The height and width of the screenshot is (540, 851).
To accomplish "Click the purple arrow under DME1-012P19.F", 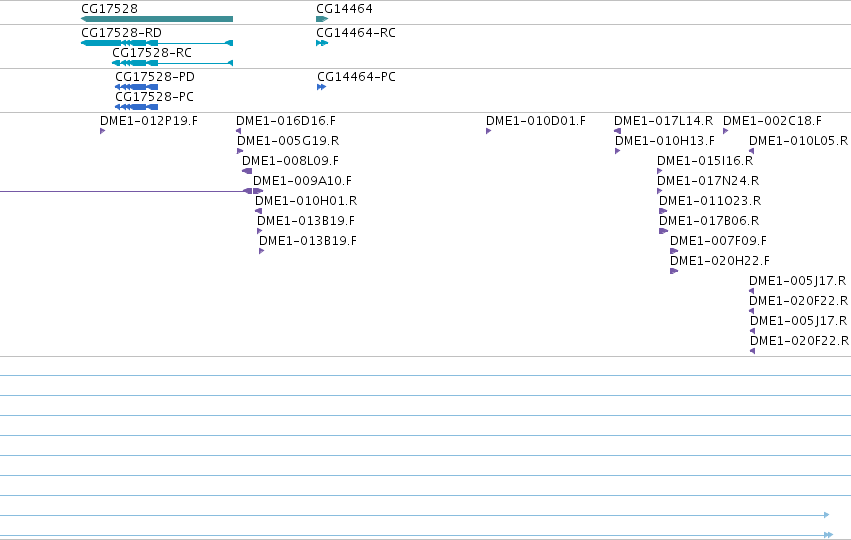I will click(103, 131).
